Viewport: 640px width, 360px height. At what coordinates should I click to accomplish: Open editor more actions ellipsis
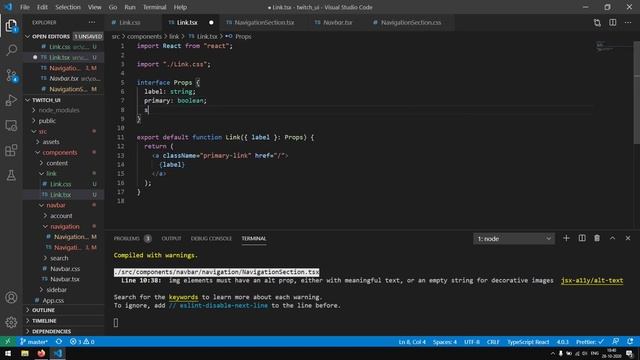628,22
